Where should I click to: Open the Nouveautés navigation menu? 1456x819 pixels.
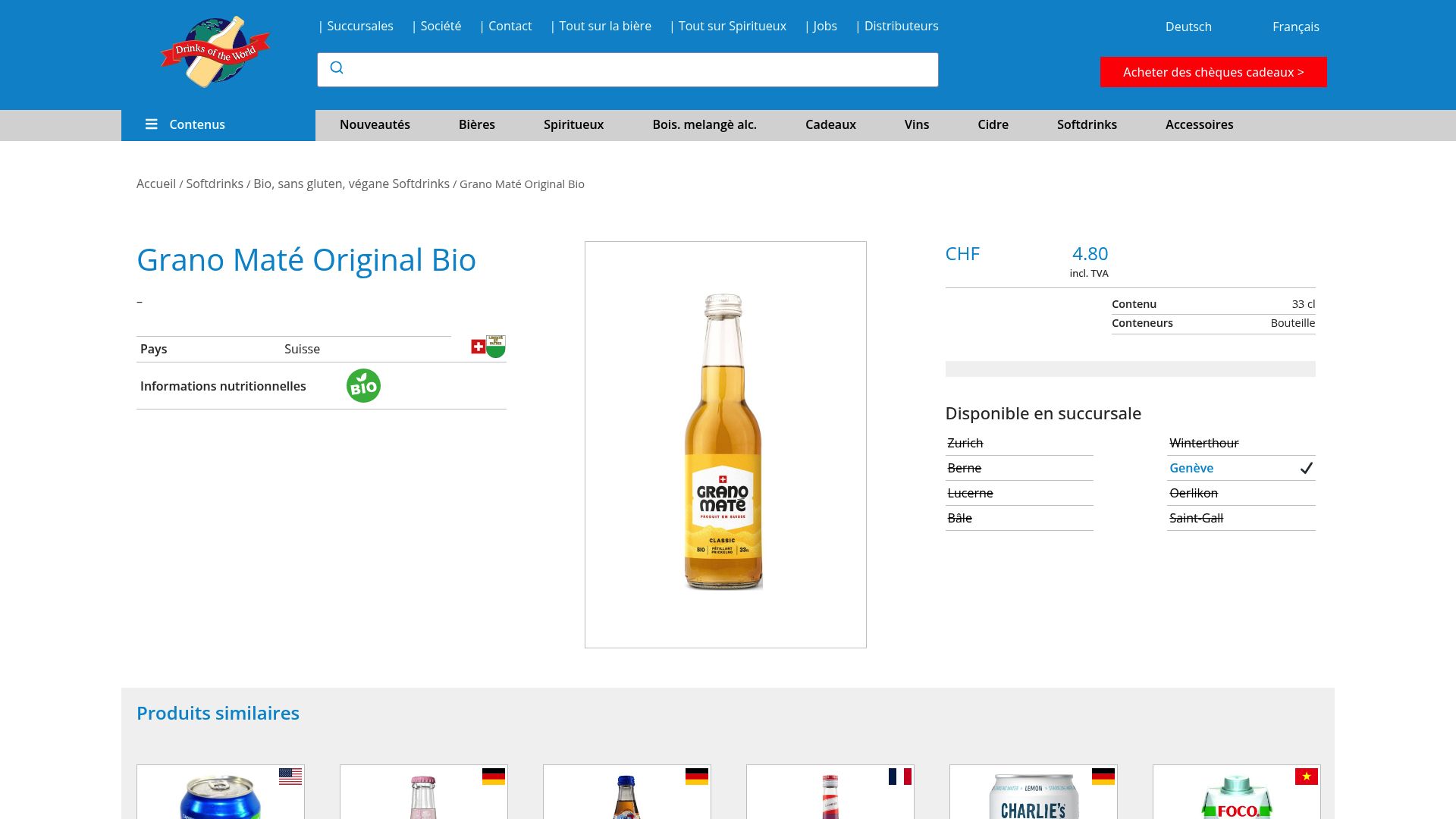point(375,124)
